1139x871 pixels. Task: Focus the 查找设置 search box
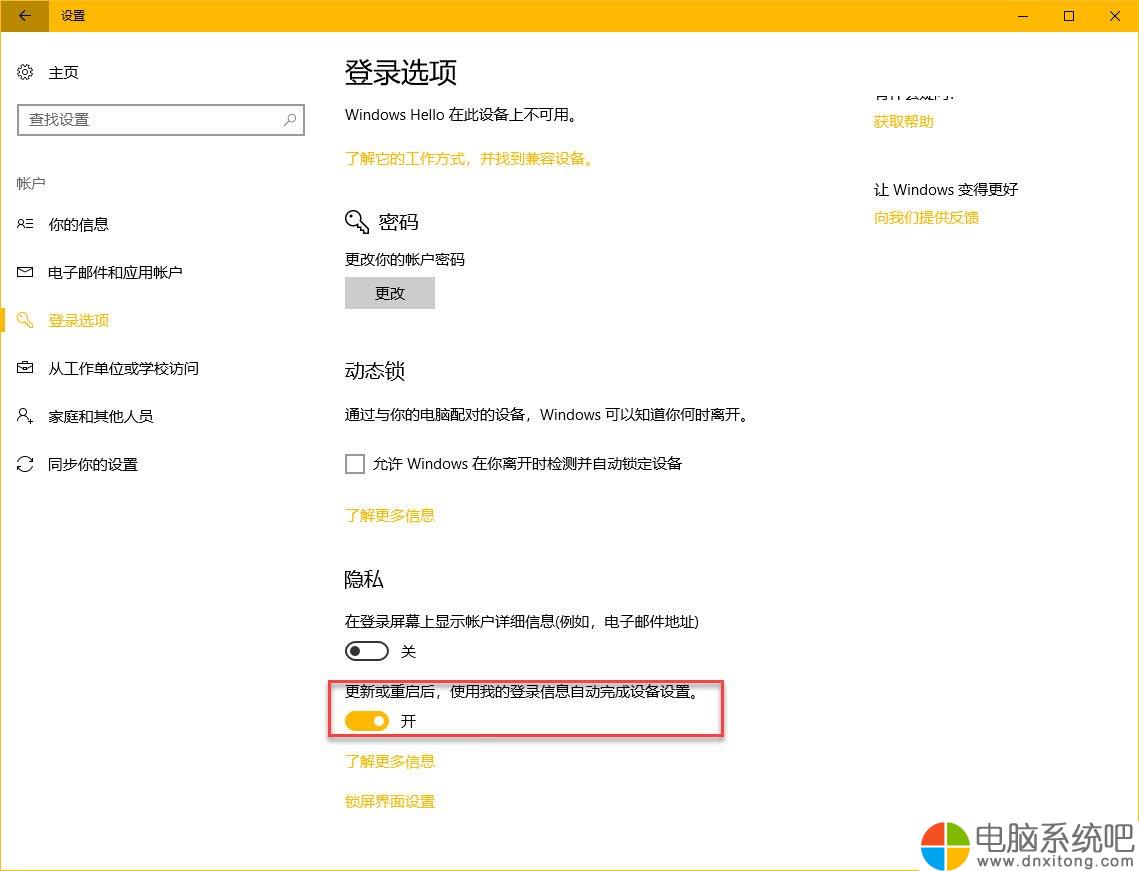pos(161,120)
